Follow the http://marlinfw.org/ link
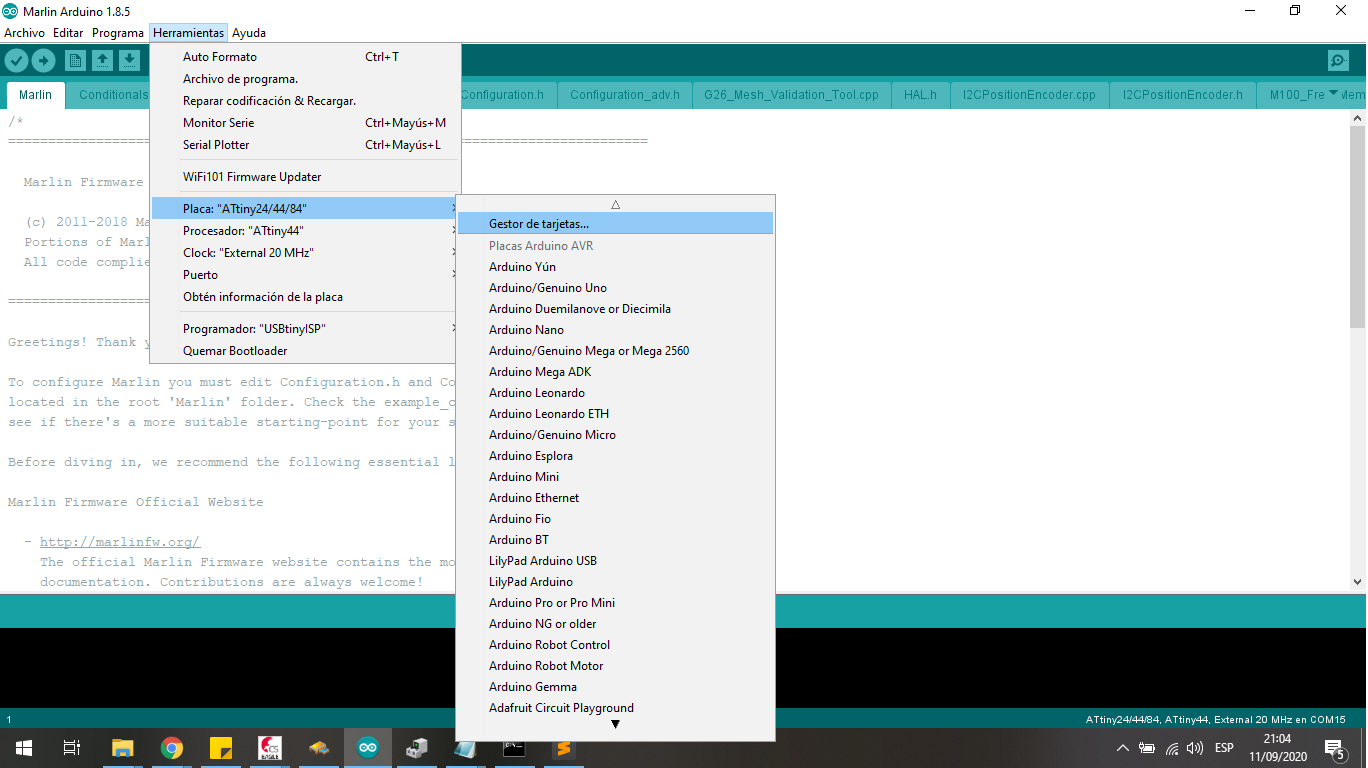The width and height of the screenshot is (1368, 768). tap(120, 542)
